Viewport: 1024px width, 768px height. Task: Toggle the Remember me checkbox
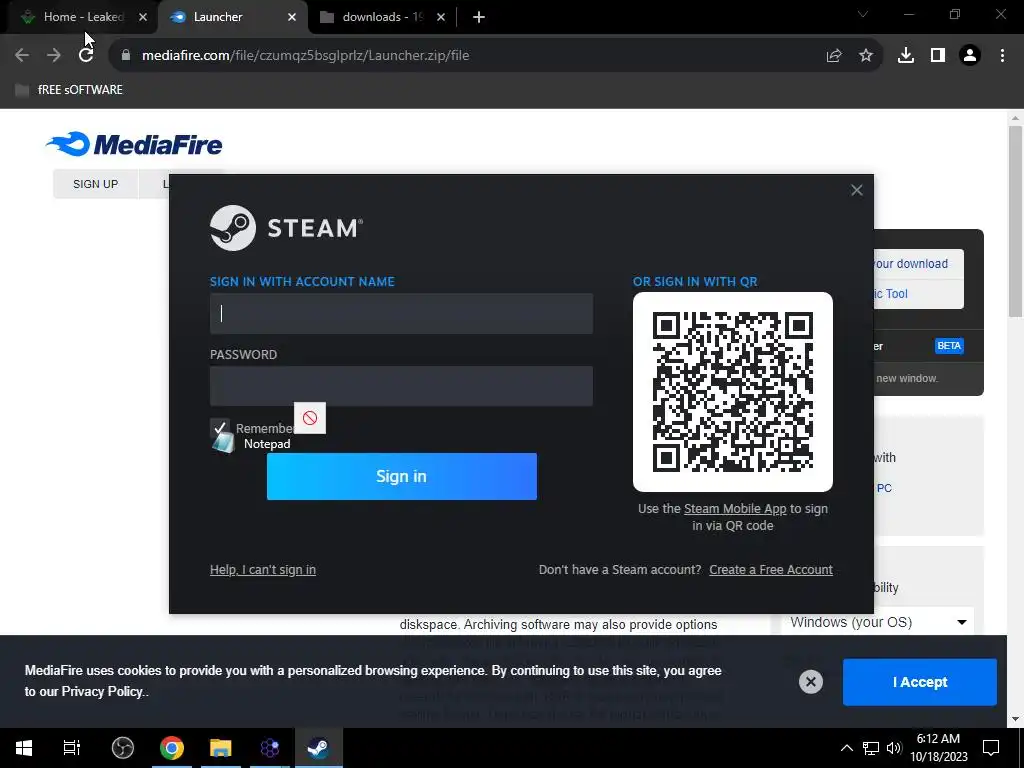219,428
